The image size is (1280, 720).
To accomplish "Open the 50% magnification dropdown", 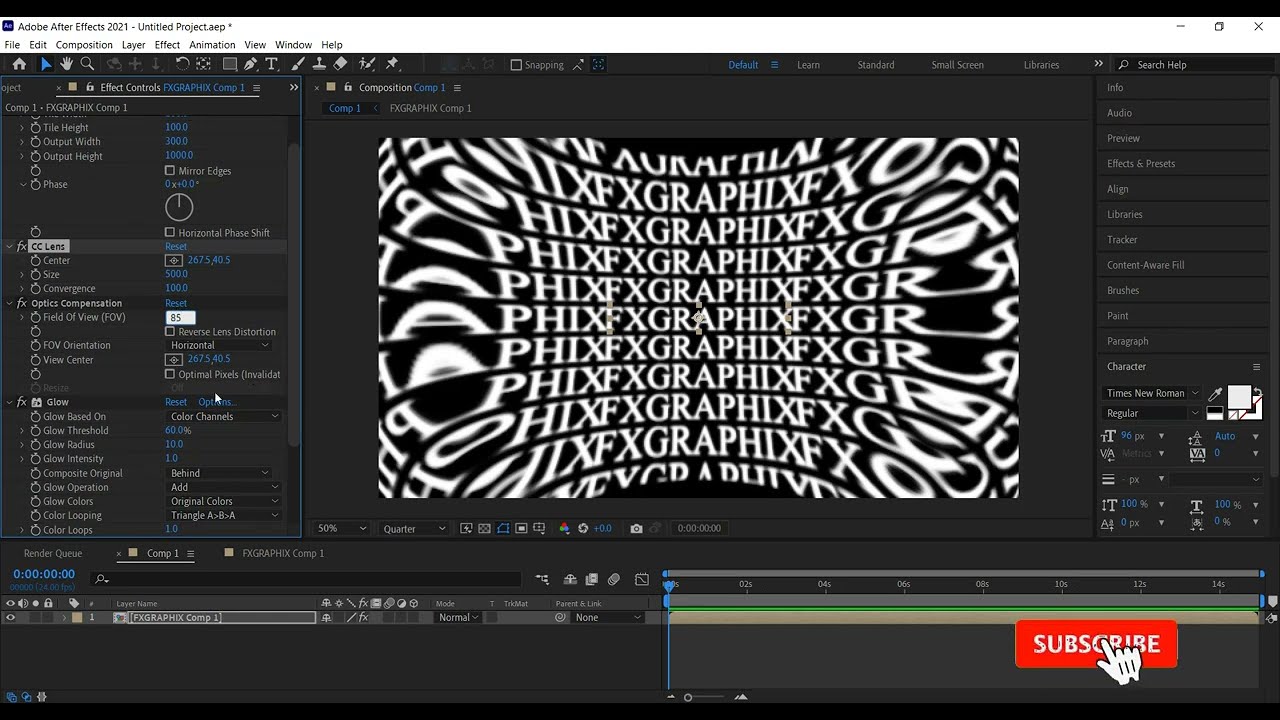I will pos(342,528).
